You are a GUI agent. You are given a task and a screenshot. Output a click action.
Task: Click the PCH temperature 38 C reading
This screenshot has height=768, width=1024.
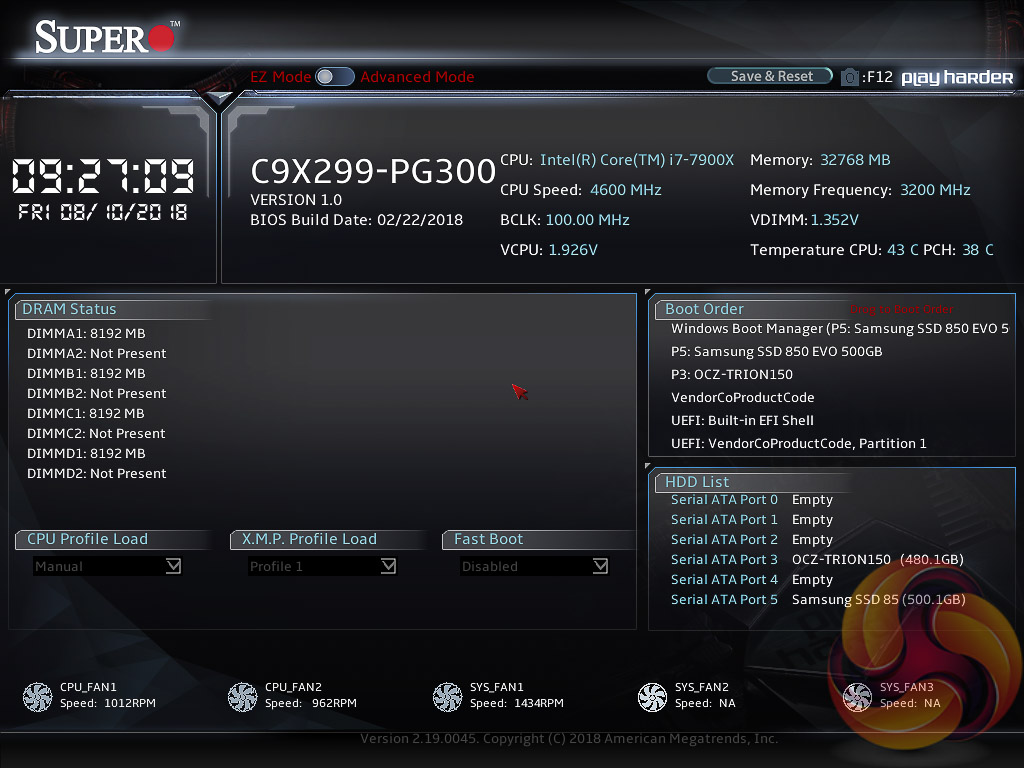pyautogui.click(x=978, y=250)
